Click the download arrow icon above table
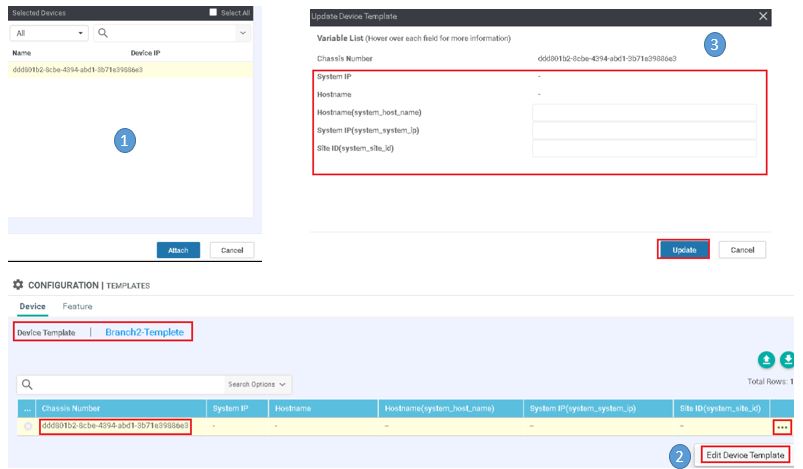This screenshot has width=803, height=469. [787, 360]
